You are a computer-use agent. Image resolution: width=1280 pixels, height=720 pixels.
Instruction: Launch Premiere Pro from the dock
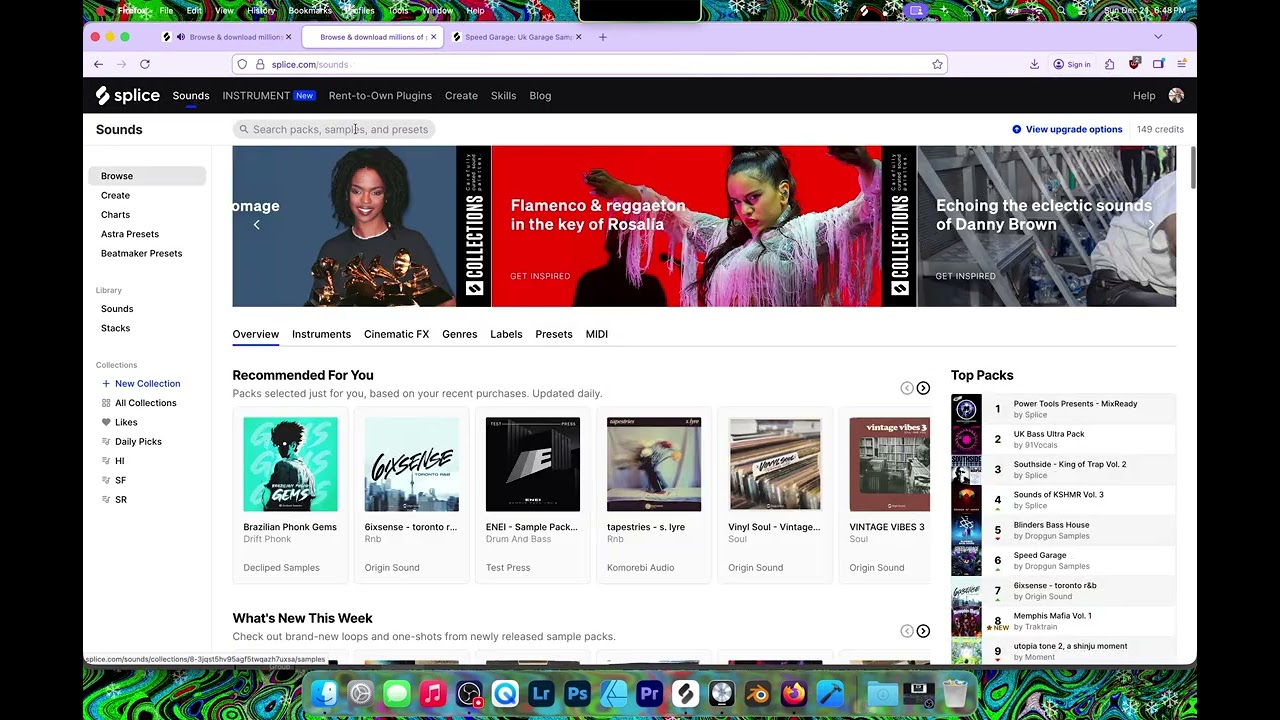[x=649, y=693]
